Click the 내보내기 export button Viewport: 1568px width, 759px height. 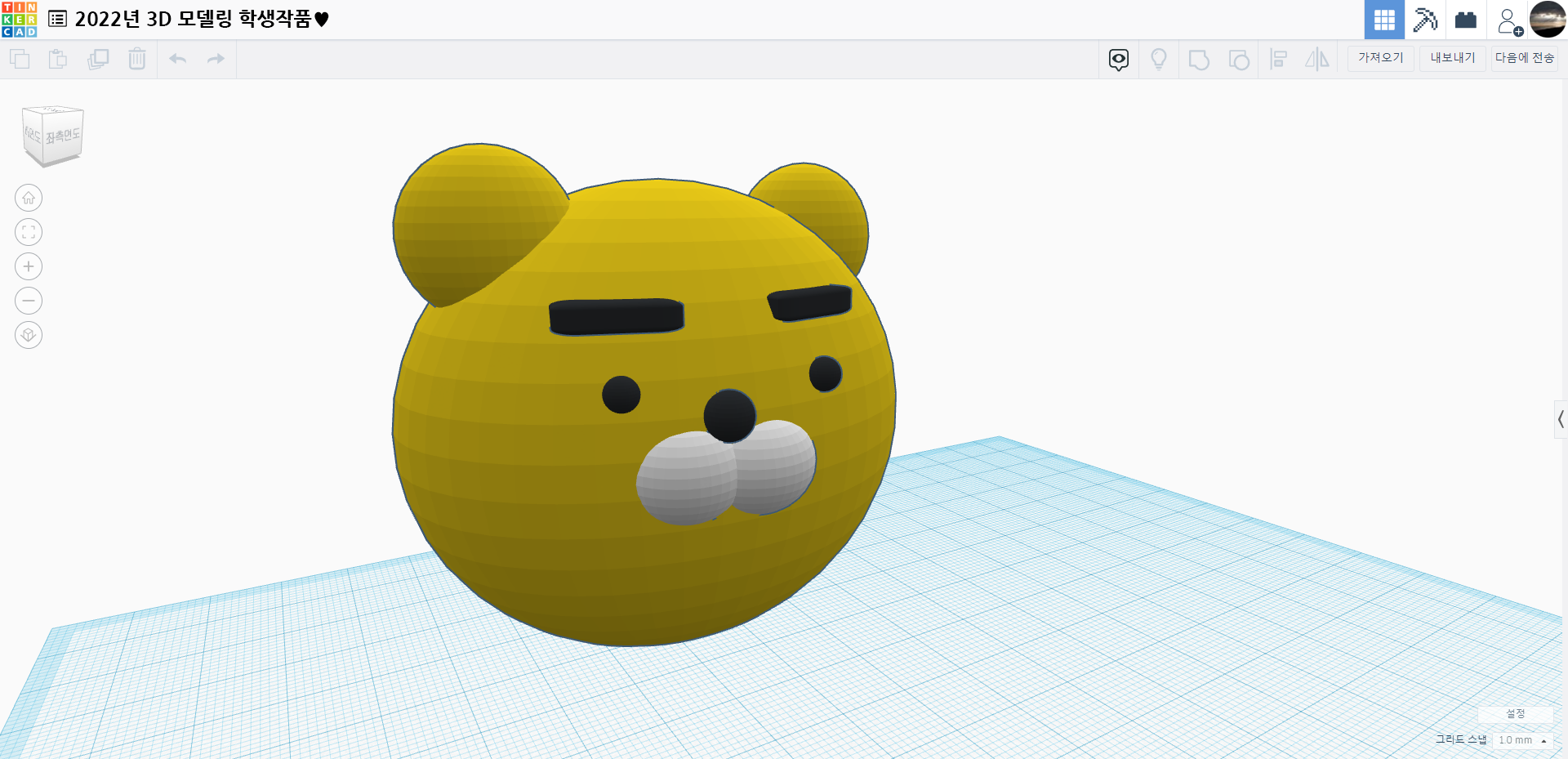pos(1453,58)
